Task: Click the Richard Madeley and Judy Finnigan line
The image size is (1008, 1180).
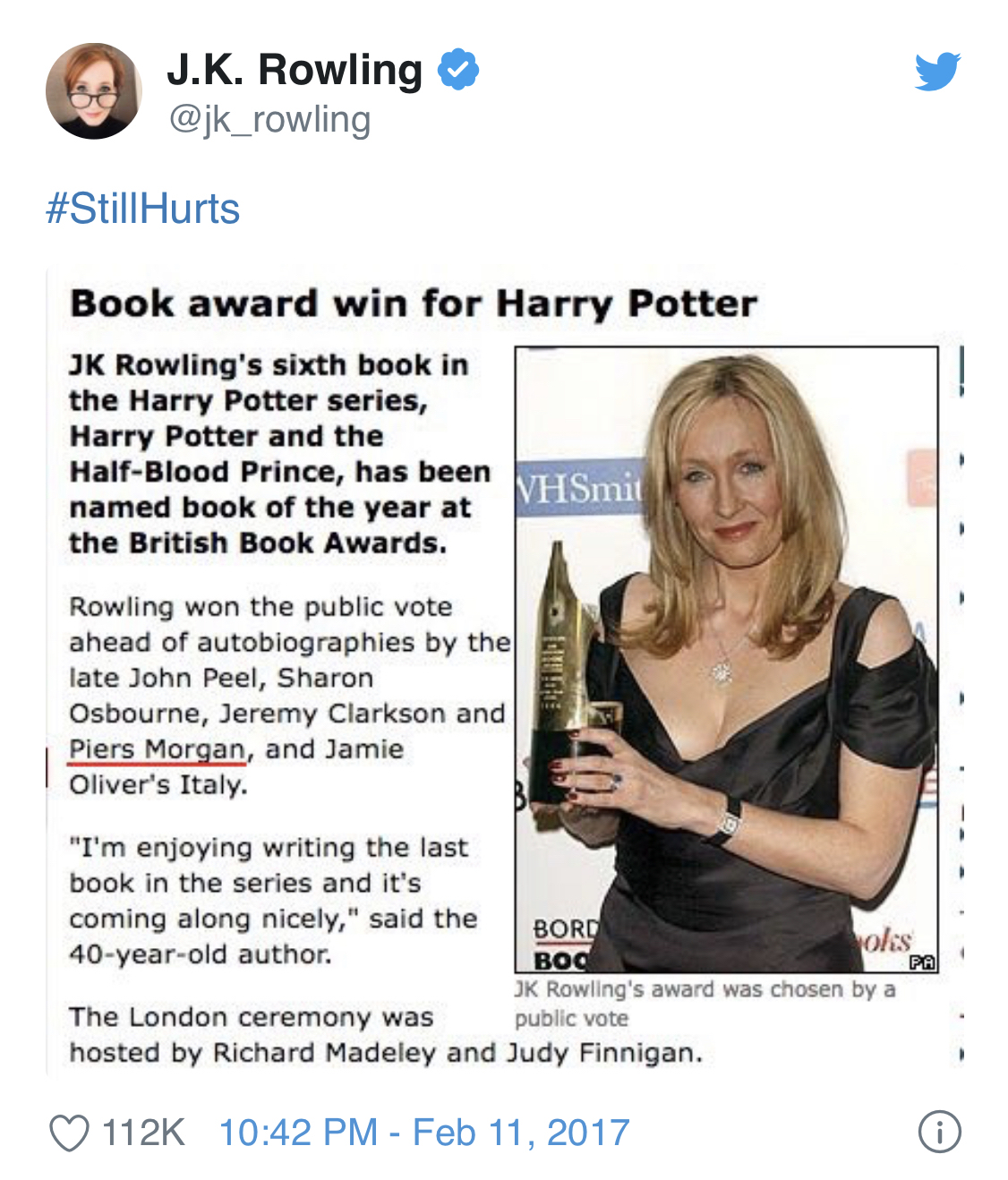Action: click(386, 1052)
